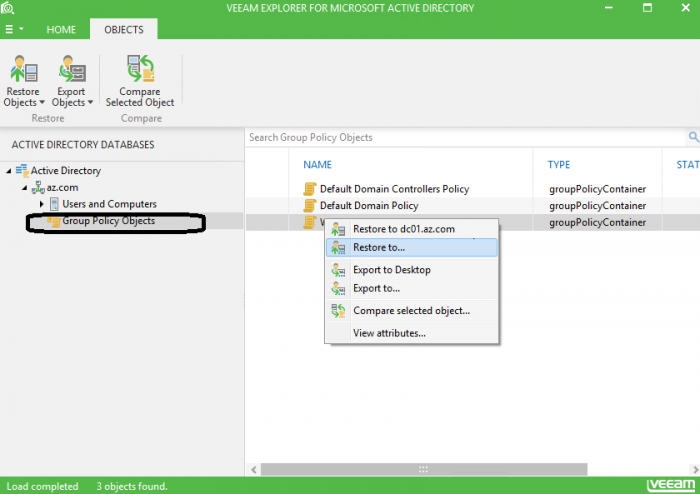Sort by the TYPE column header

(558, 165)
